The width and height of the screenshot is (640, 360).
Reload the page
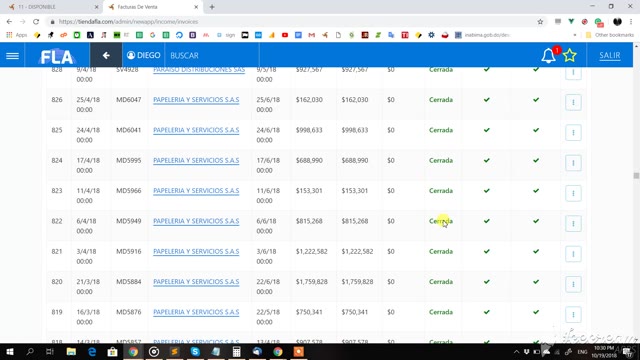[36, 22]
